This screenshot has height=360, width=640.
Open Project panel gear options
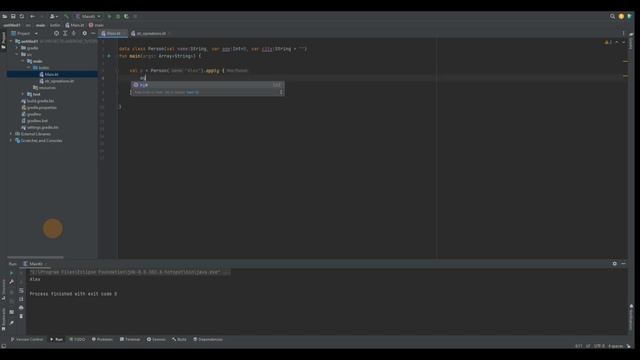[84, 33]
